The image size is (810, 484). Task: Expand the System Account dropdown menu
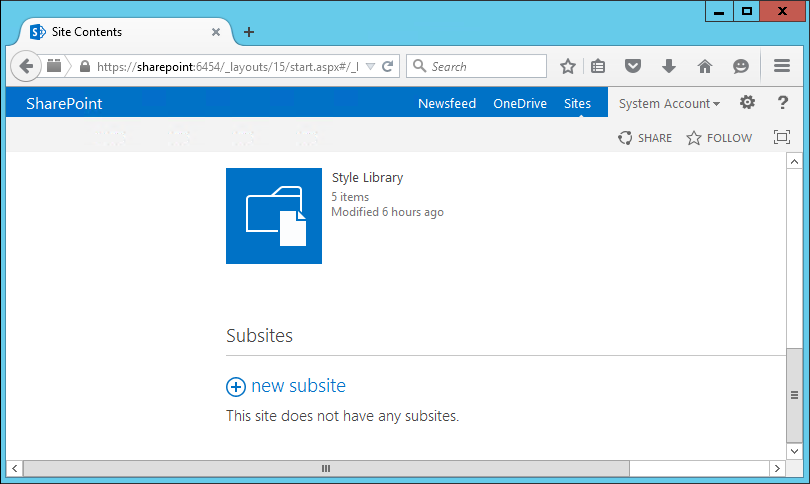[669, 103]
